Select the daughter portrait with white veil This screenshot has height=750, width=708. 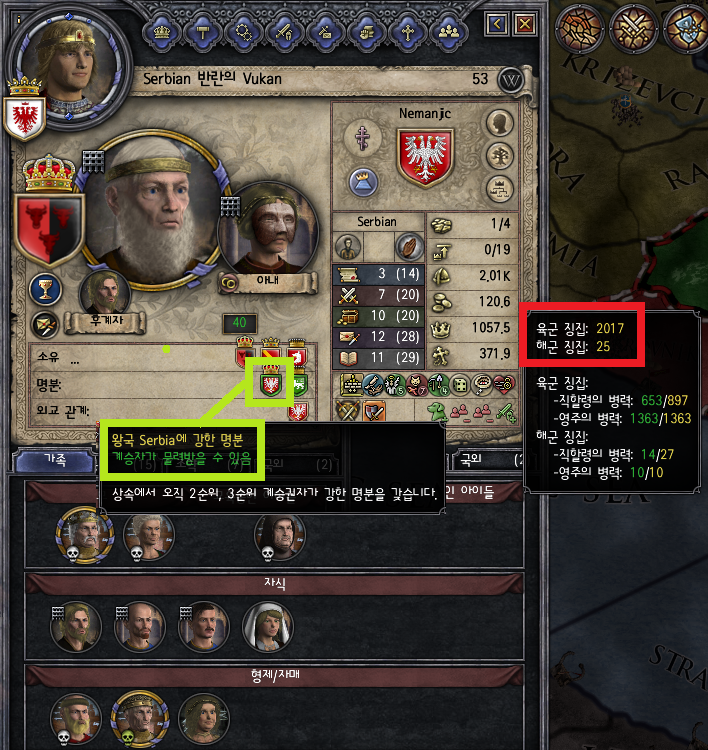tap(267, 627)
